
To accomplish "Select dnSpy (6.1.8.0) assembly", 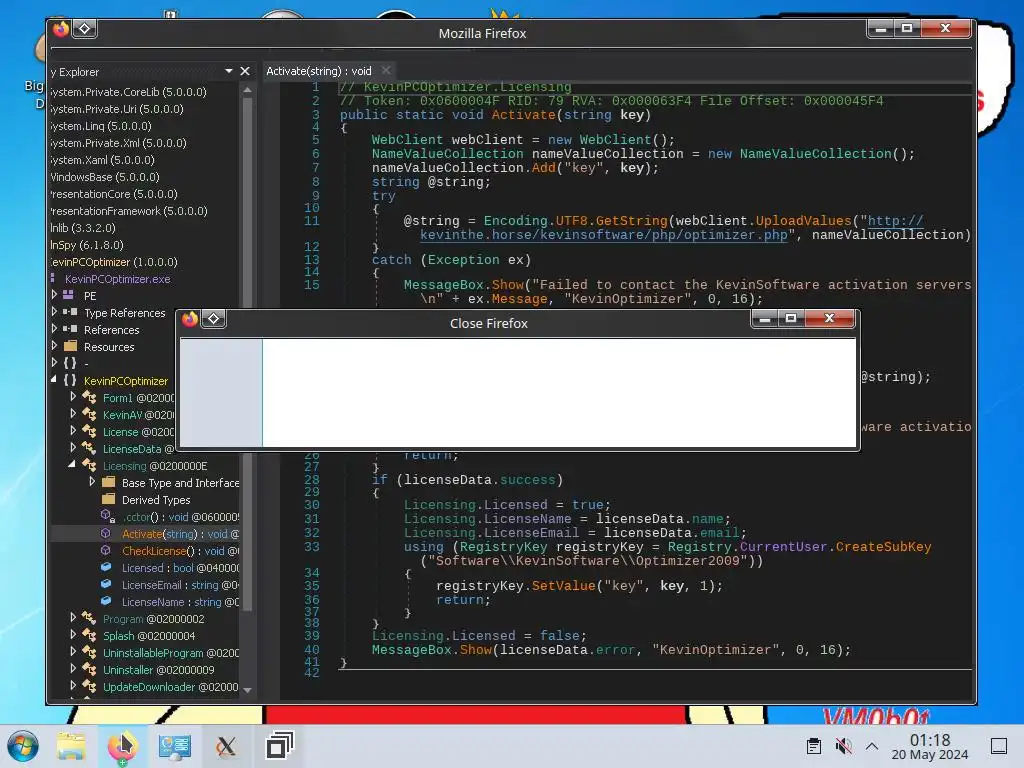I will point(87,245).
